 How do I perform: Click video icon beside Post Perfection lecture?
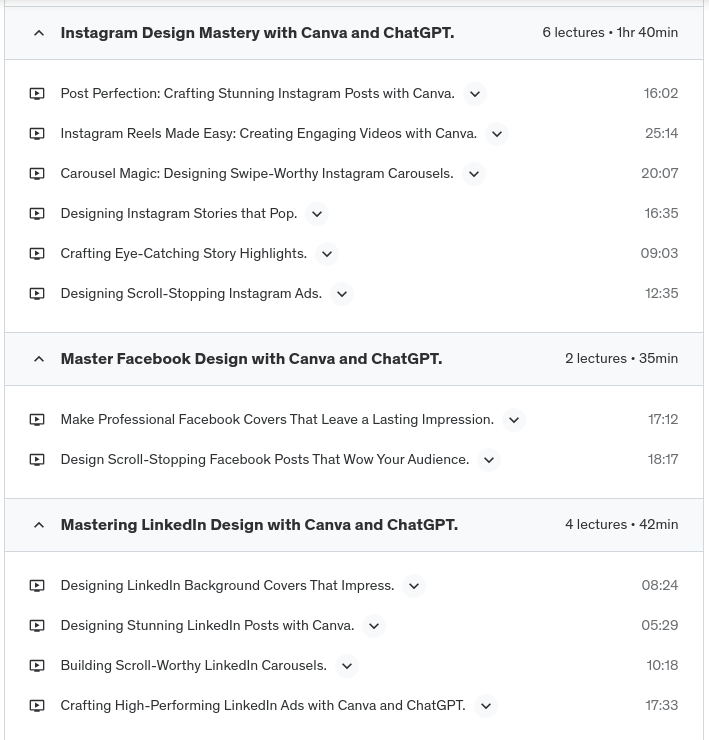click(x=37, y=94)
